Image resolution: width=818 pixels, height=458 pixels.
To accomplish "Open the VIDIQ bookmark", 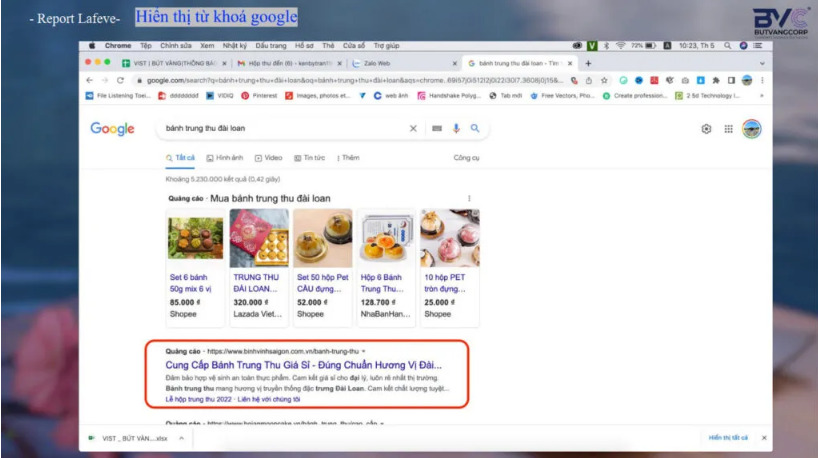I will 220,95.
